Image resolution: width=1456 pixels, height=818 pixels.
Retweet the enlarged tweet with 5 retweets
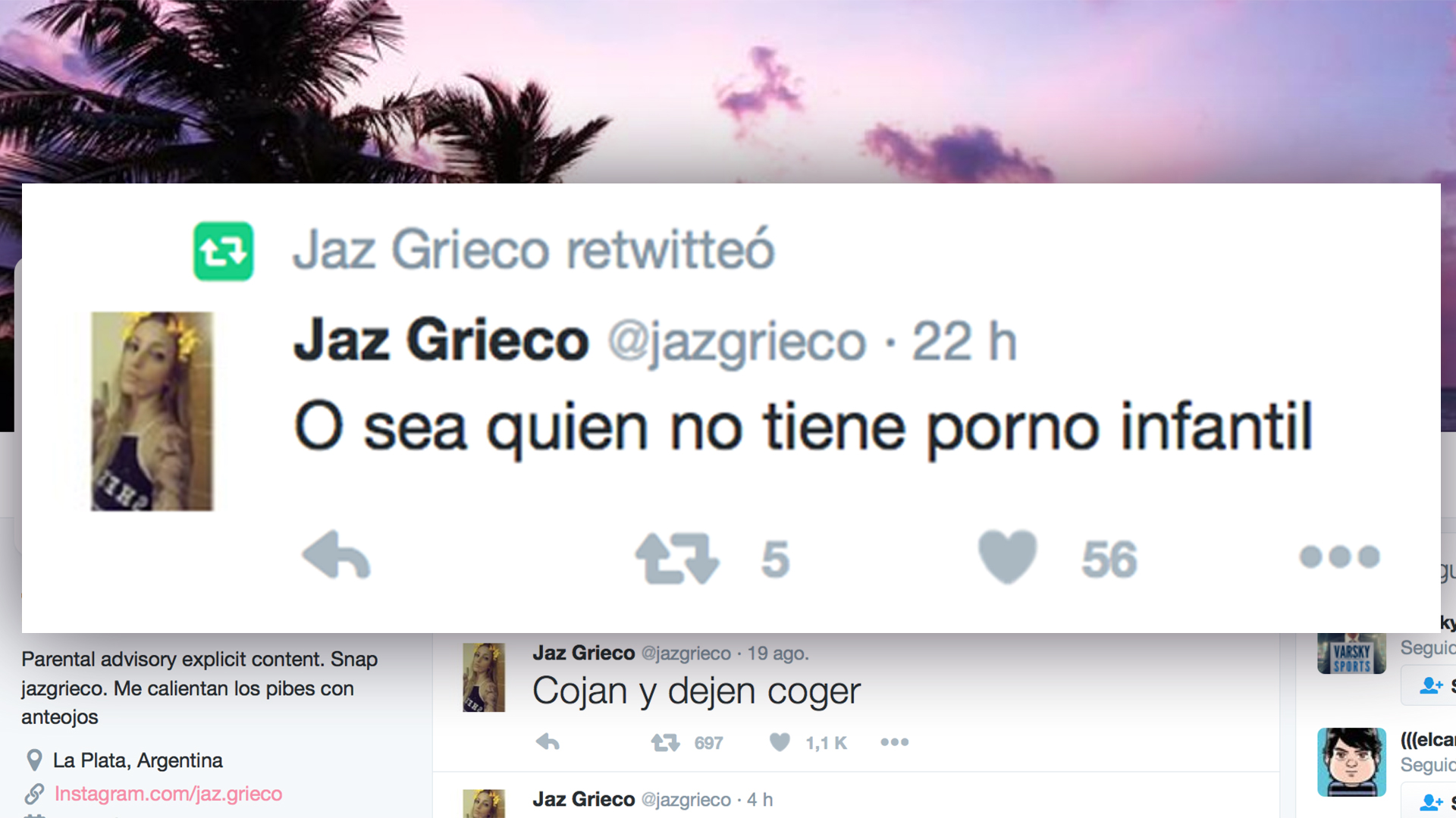point(677,558)
